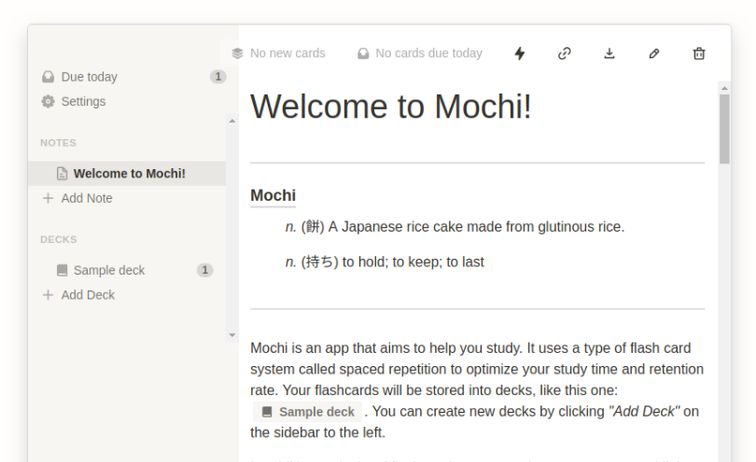Screen dimensions: 756x462
Task: Click the plus icon beside Add Note
Action: point(48,198)
